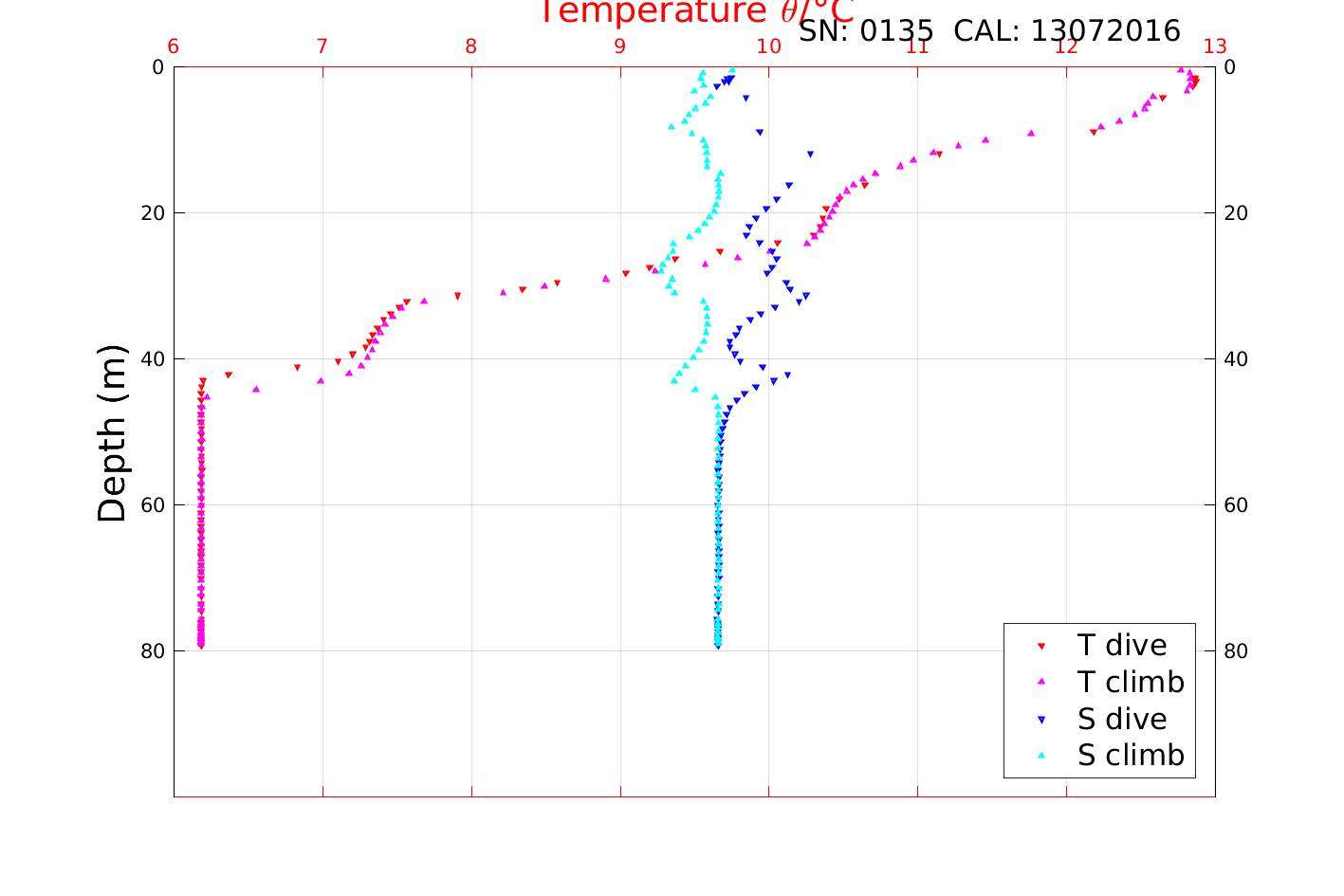This screenshot has height=896, width=1344.
Task: Click the 'S dive' legend entry
Action: click(1122, 719)
